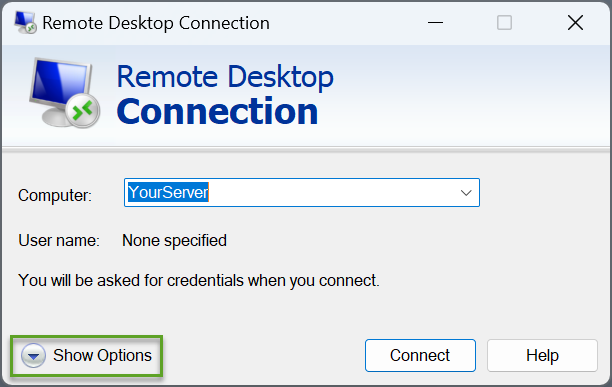Click the large monitor icon in the banner

pyautogui.click(x=64, y=93)
